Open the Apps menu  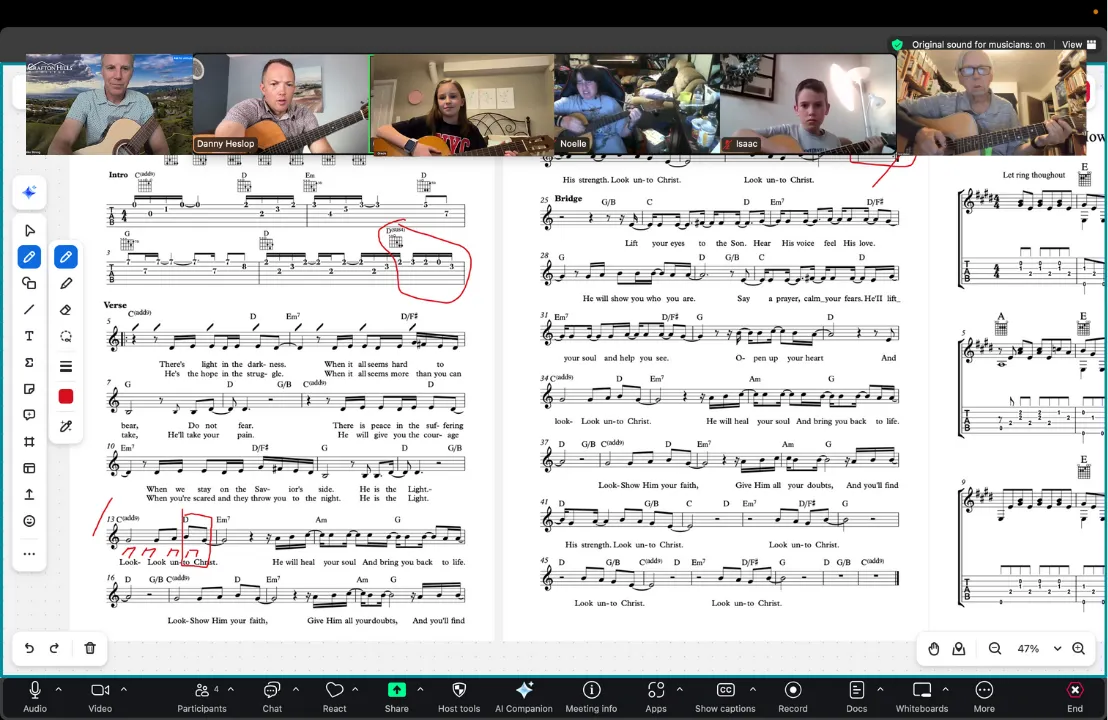coord(656,697)
